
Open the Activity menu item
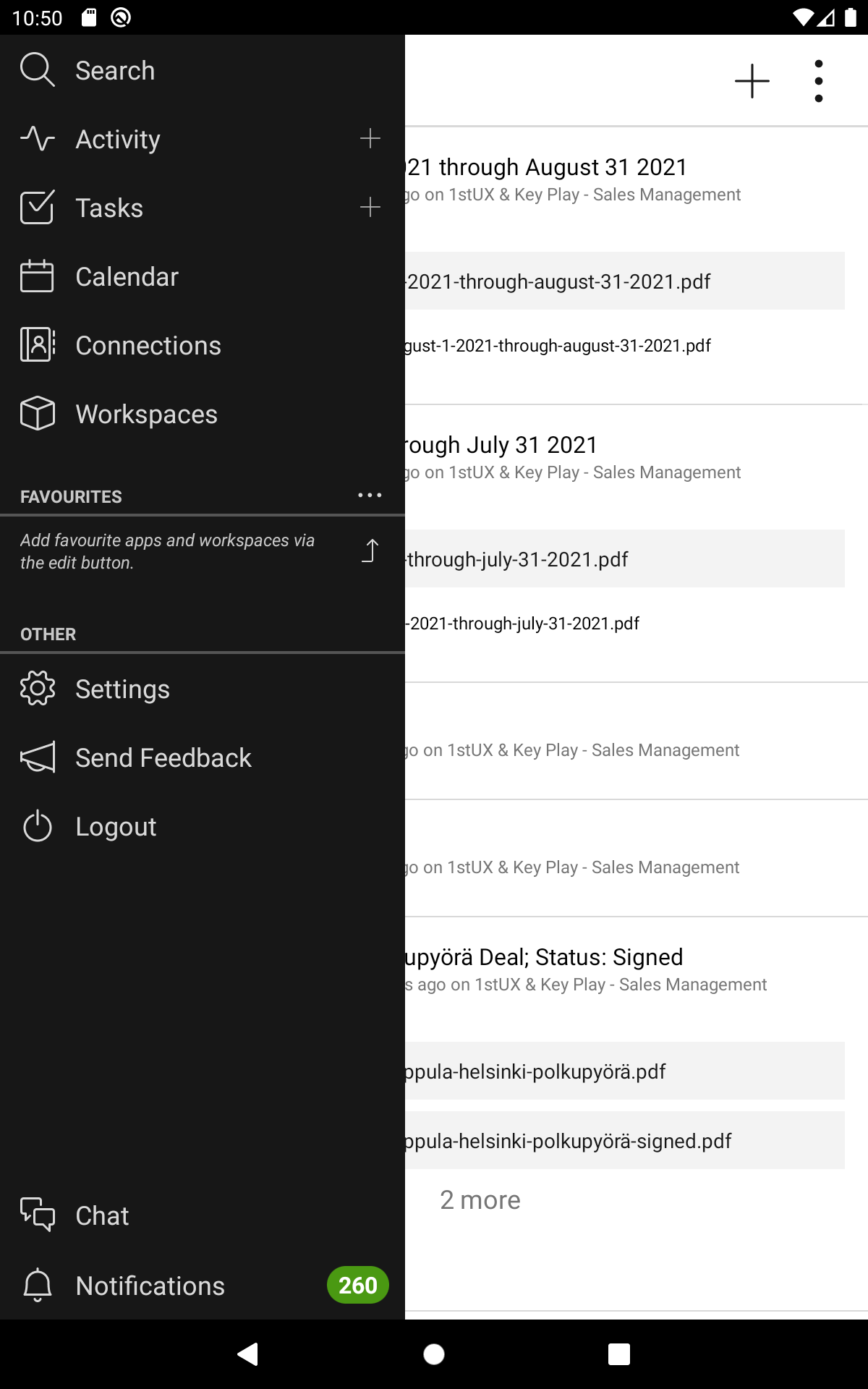pyautogui.click(x=118, y=139)
